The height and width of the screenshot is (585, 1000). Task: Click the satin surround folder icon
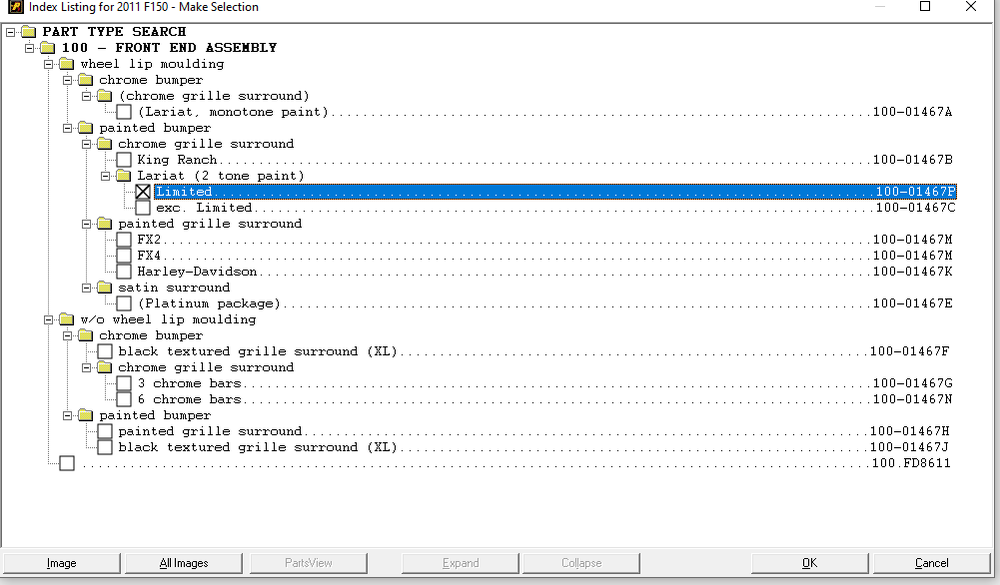(x=104, y=288)
